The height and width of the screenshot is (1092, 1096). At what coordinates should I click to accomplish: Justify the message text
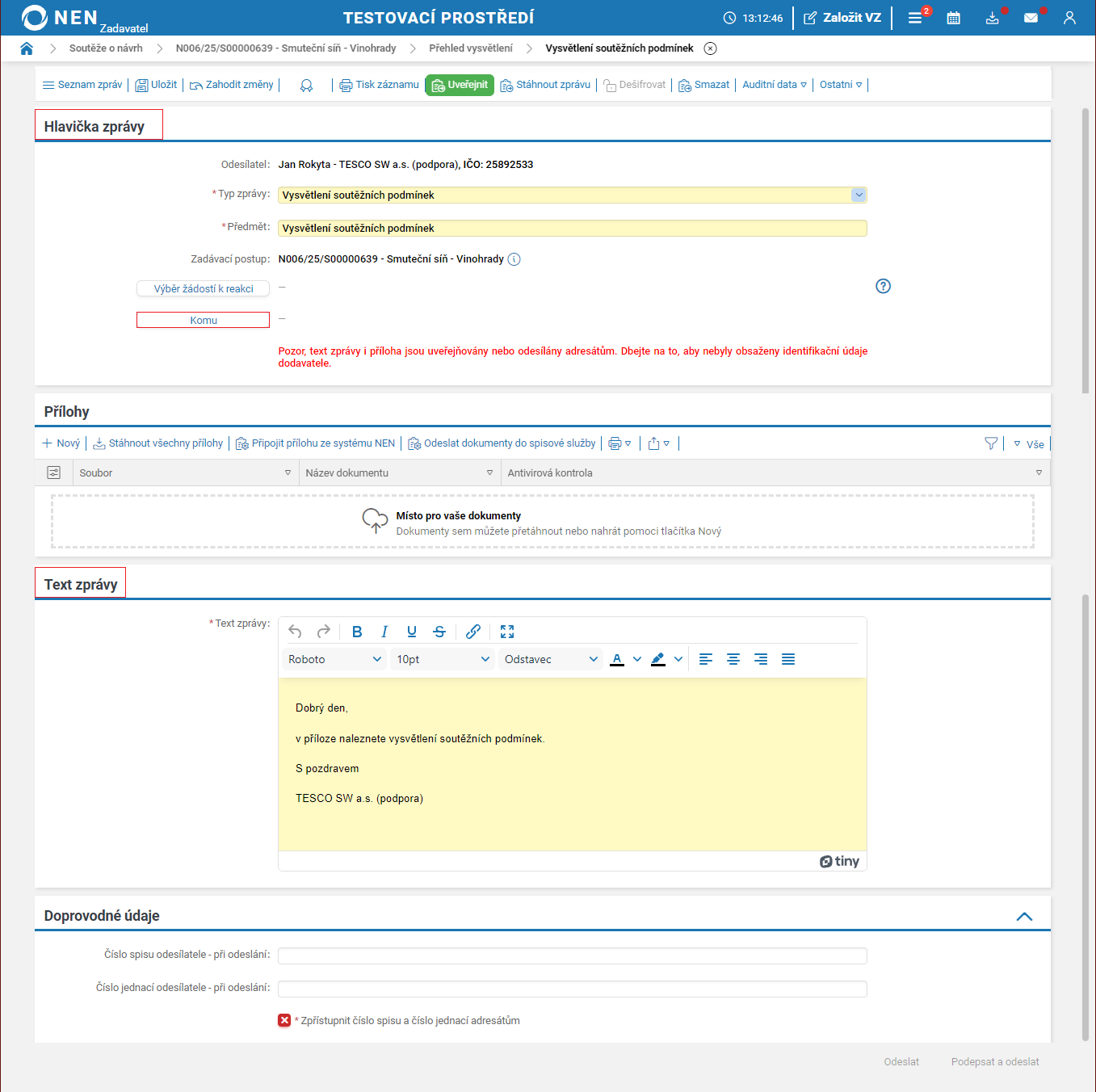click(x=788, y=659)
